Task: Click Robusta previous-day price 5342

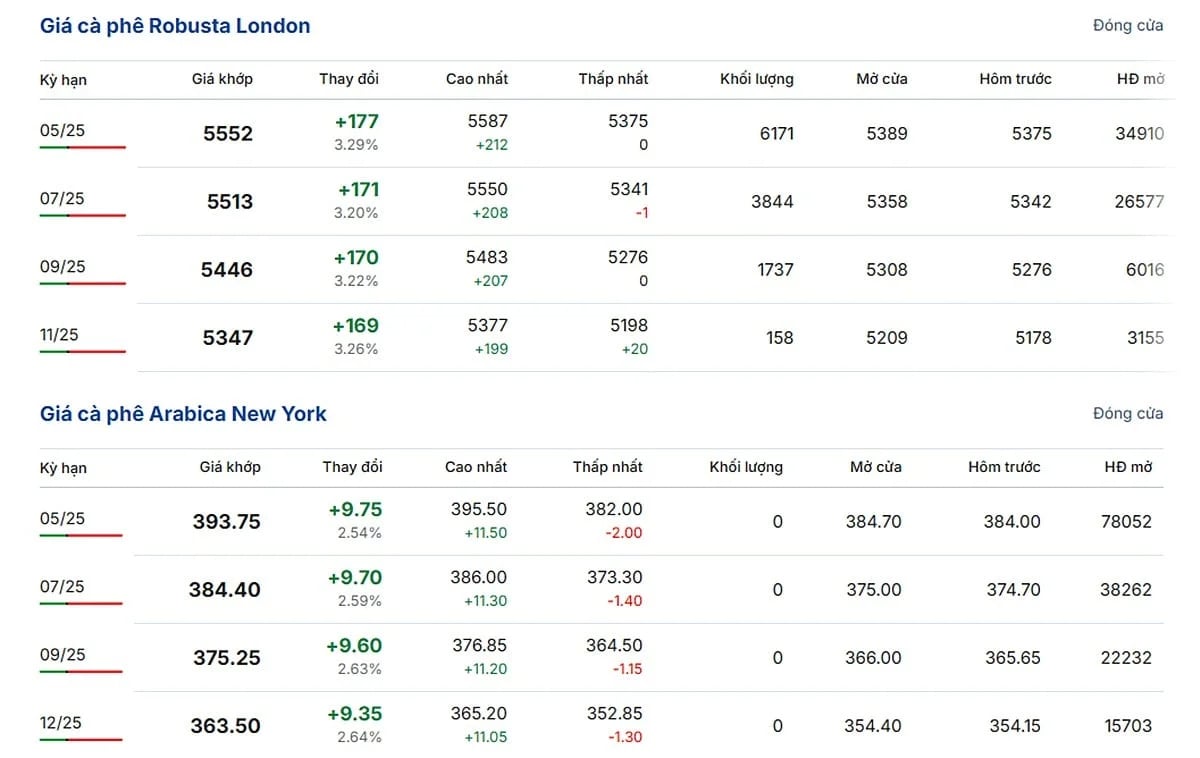Action: (x=1031, y=201)
